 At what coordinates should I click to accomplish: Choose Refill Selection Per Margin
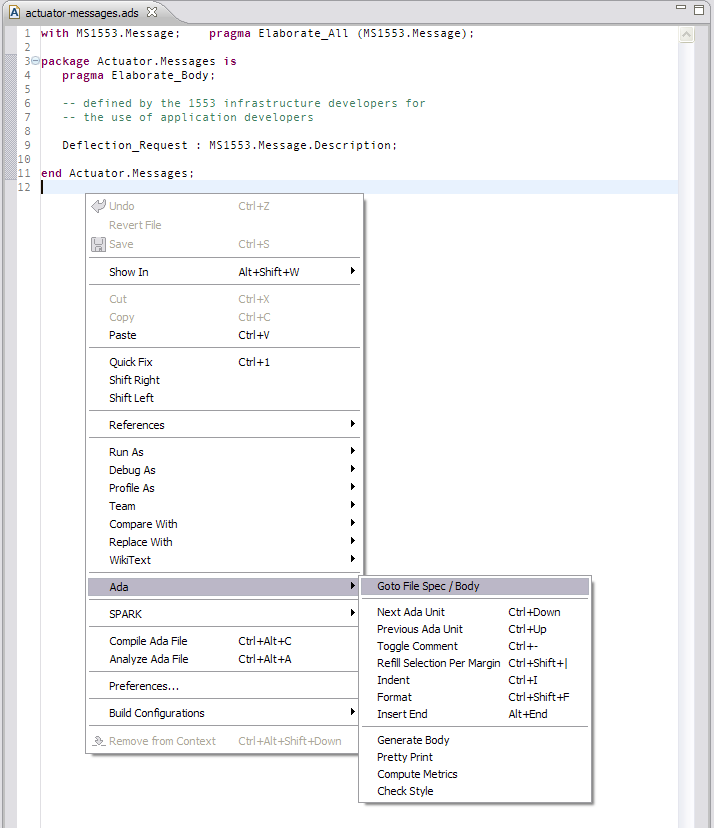point(475,663)
